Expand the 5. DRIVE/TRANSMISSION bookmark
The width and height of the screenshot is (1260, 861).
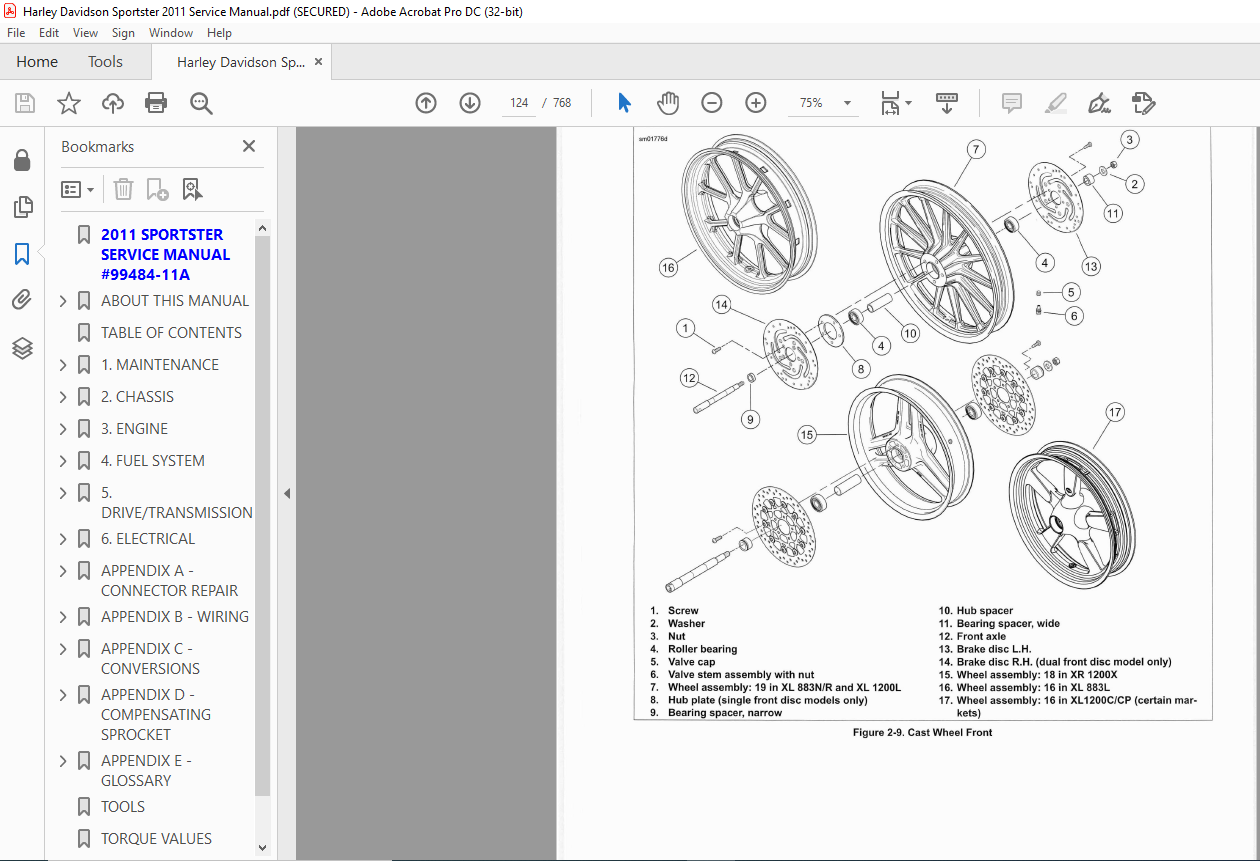click(64, 493)
